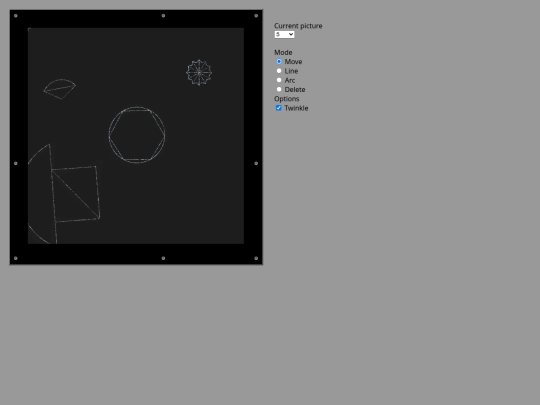The height and width of the screenshot is (405, 540).
Task: Click the top-center frame handle dot
Action: (x=163, y=15)
